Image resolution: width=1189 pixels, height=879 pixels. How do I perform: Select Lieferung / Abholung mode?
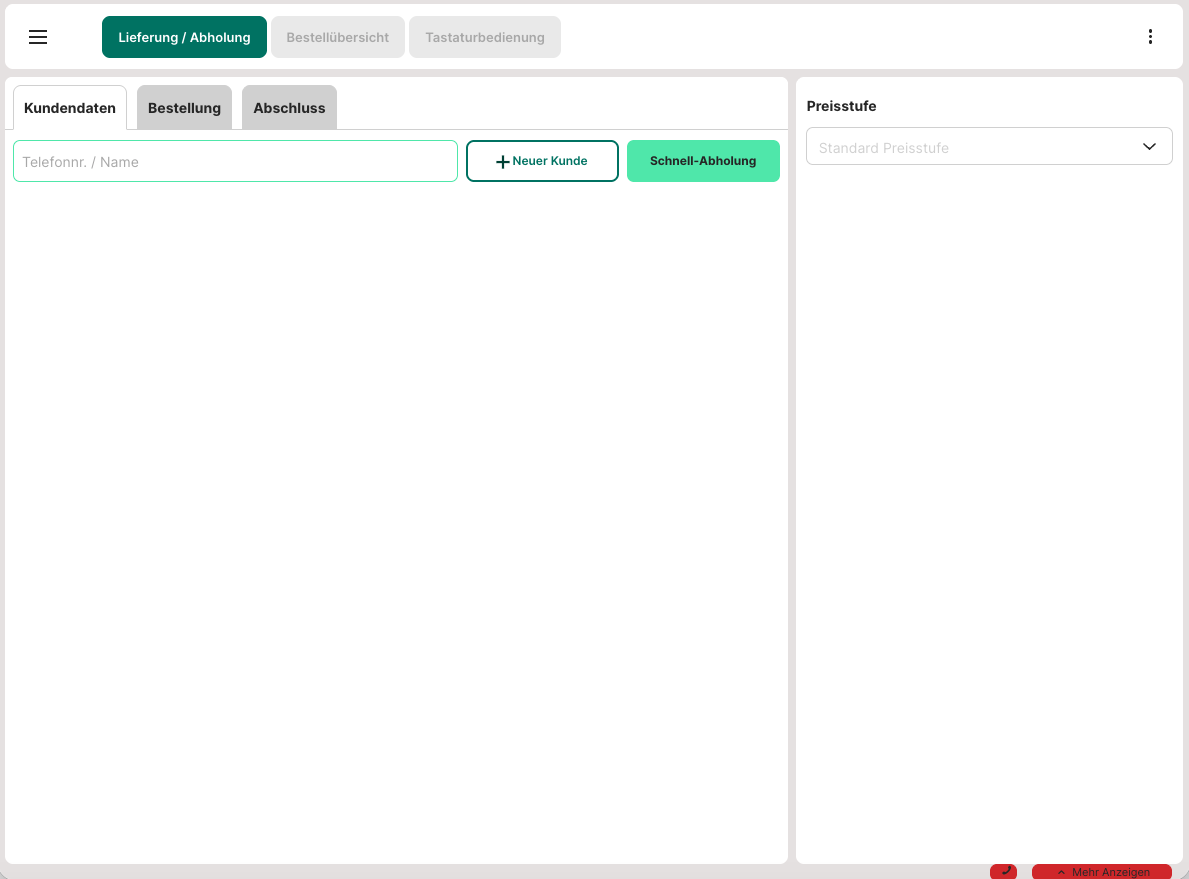tap(184, 37)
